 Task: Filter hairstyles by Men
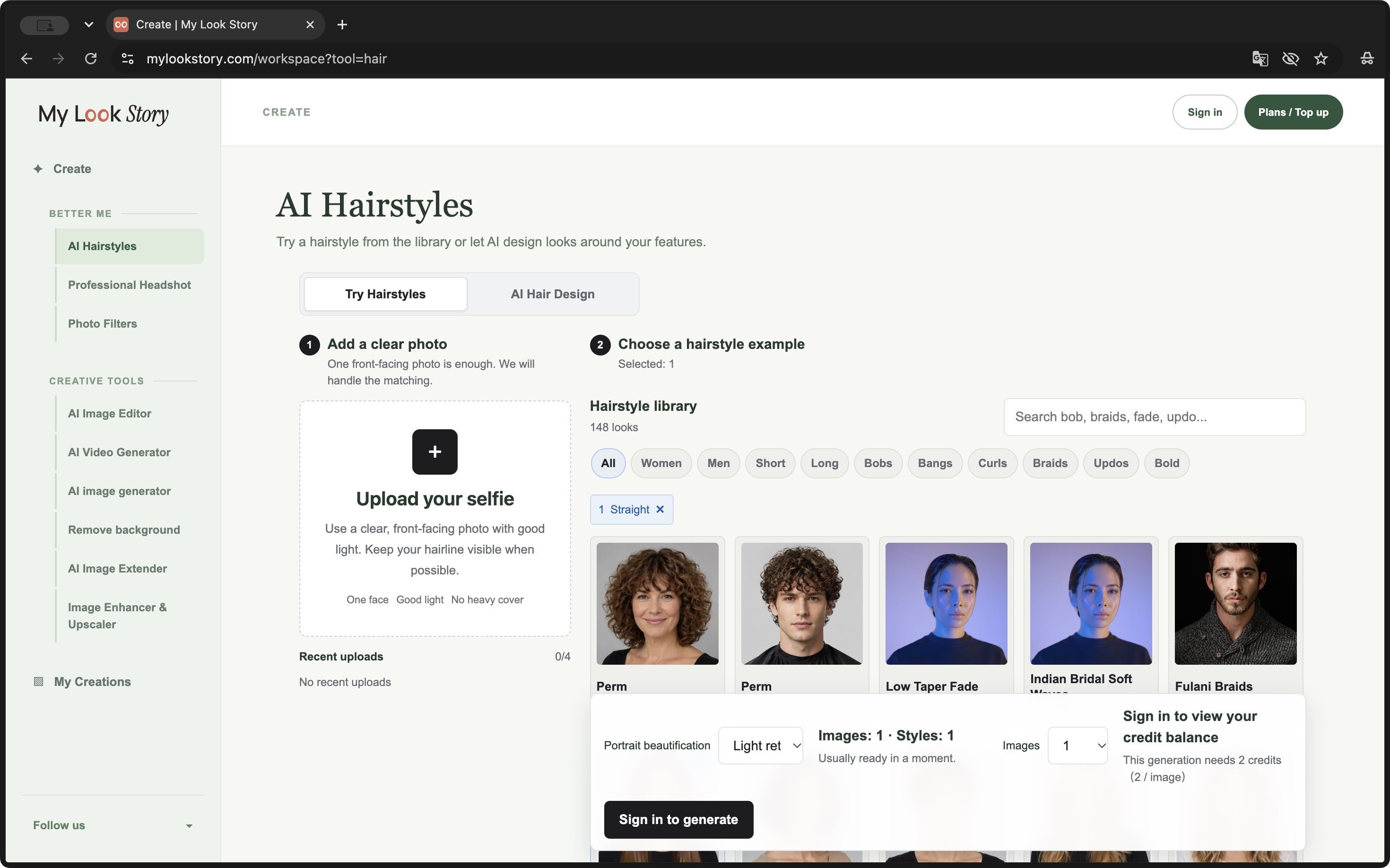[x=718, y=463]
